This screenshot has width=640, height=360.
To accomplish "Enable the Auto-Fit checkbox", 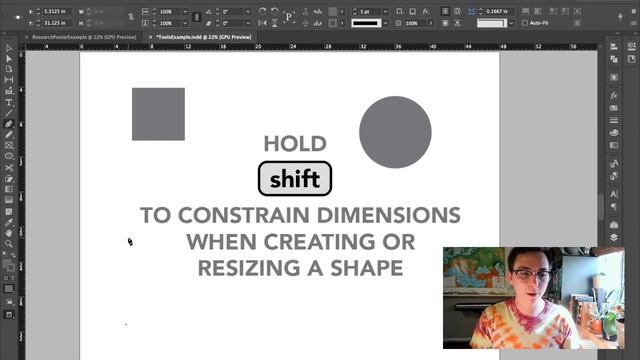I will tap(525, 23).
